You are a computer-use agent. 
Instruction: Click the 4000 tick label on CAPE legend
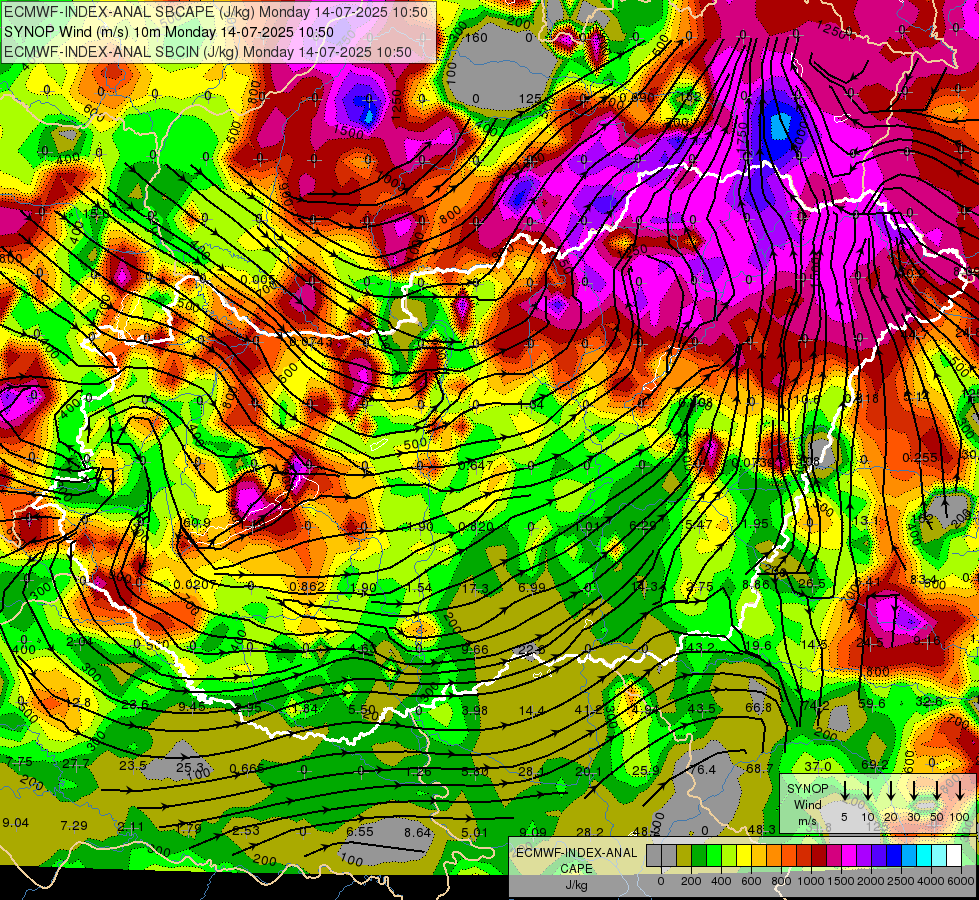(931, 881)
